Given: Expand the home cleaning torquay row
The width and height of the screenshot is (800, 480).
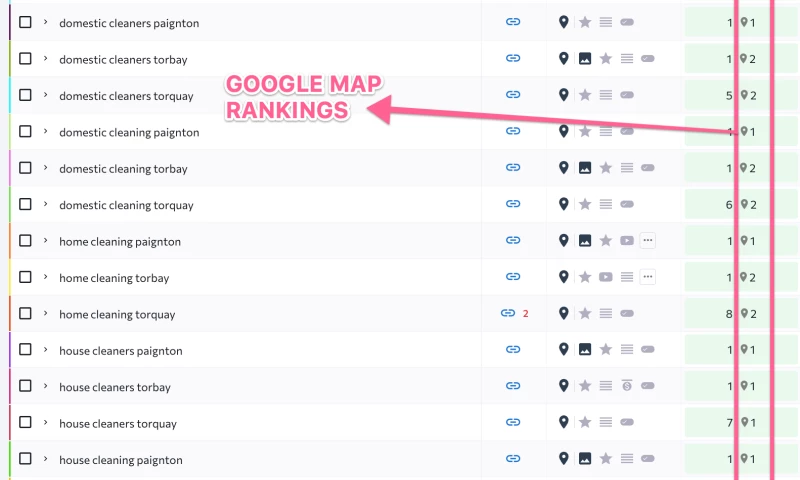Looking at the screenshot, I should pos(45,314).
